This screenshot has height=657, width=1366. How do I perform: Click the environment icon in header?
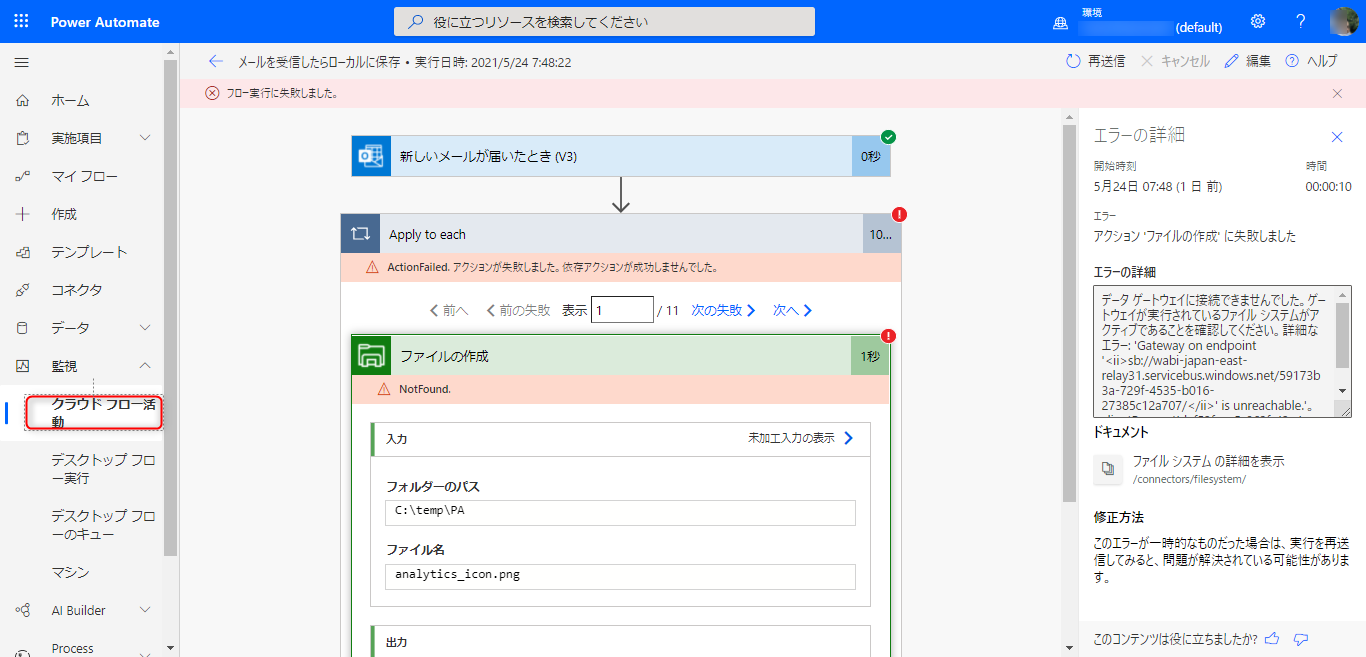(x=1061, y=22)
